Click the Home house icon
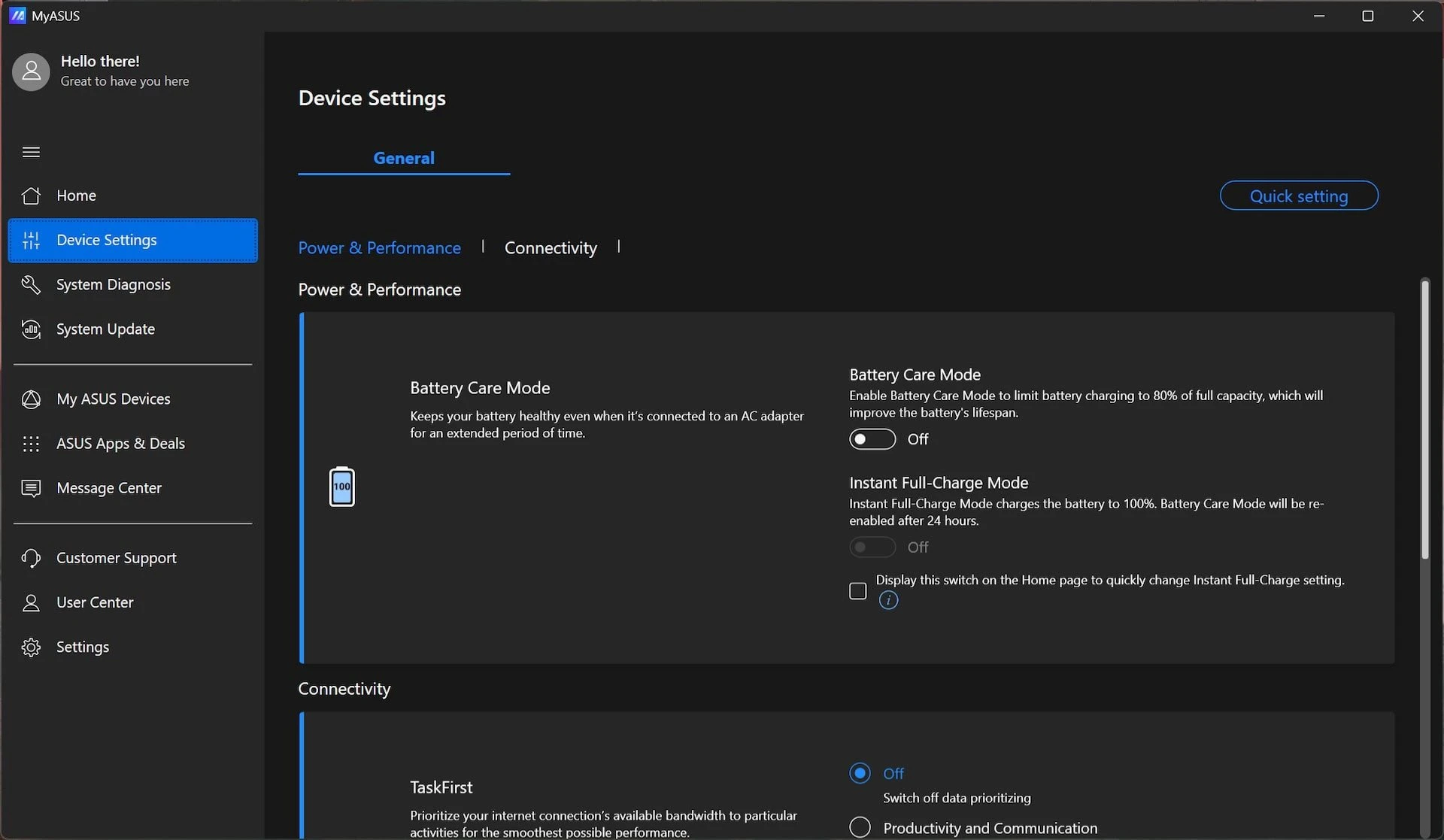 (x=31, y=196)
